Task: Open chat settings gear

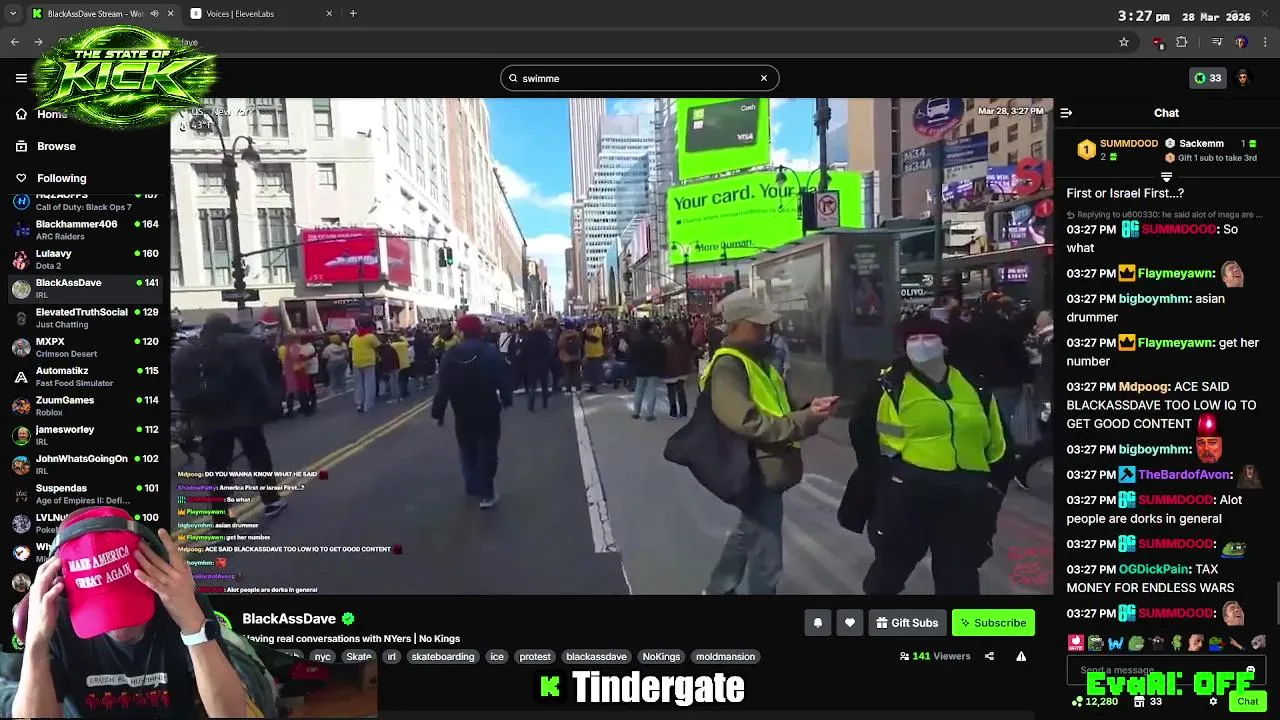Action: tap(1213, 702)
